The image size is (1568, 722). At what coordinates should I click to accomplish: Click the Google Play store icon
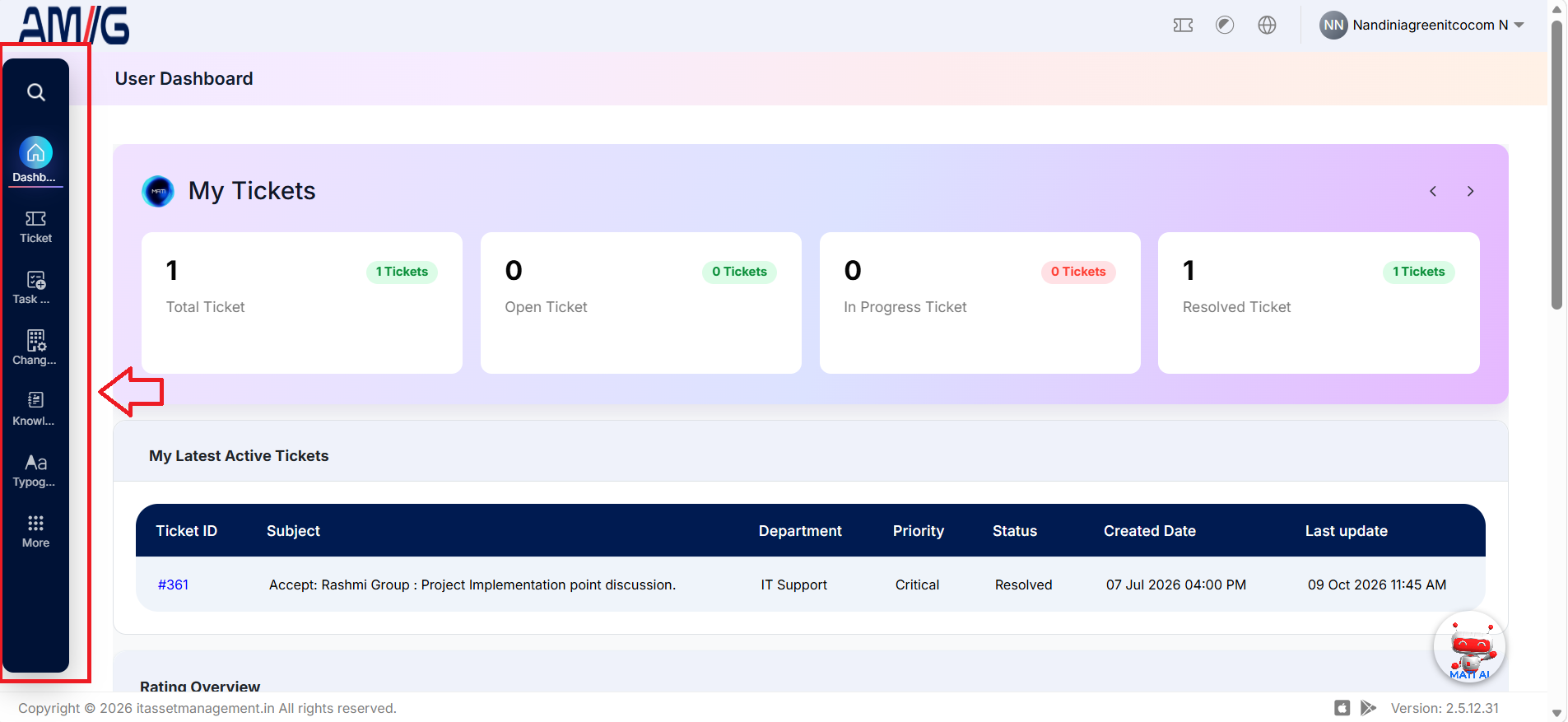1368,708
